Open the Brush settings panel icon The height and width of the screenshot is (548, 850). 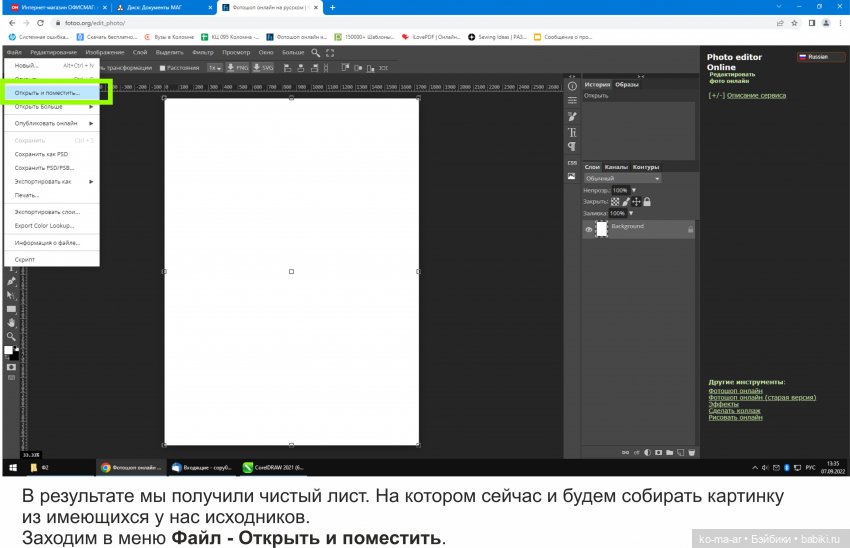coord(572,117)
